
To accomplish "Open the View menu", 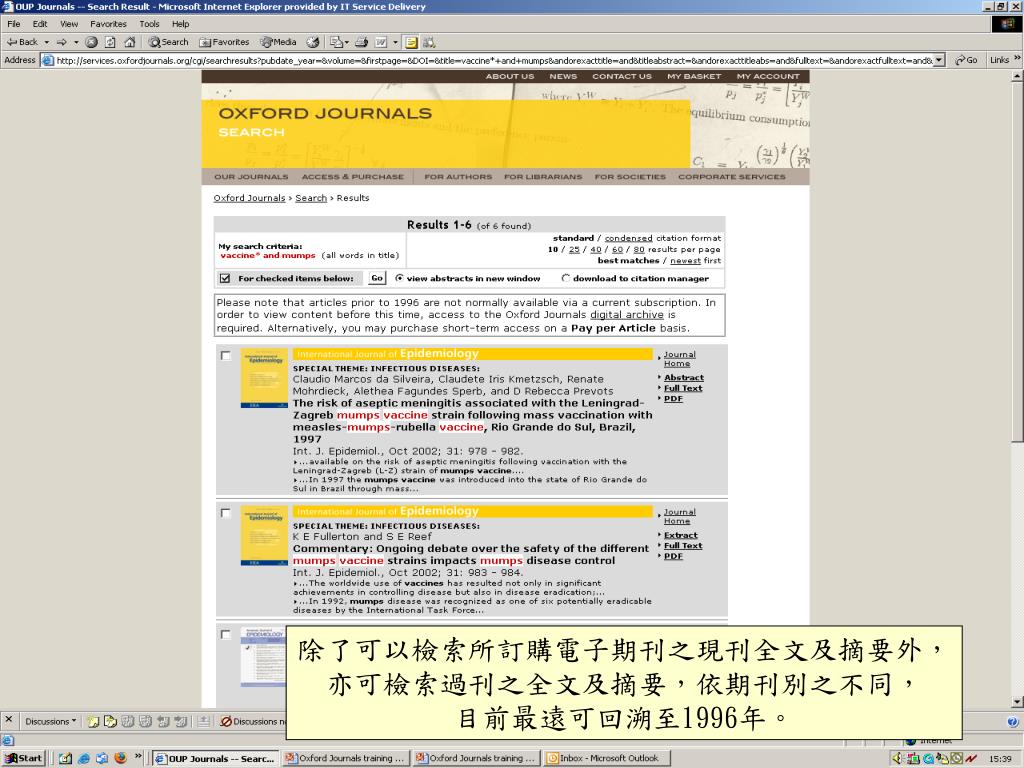I will pos(69,24).
